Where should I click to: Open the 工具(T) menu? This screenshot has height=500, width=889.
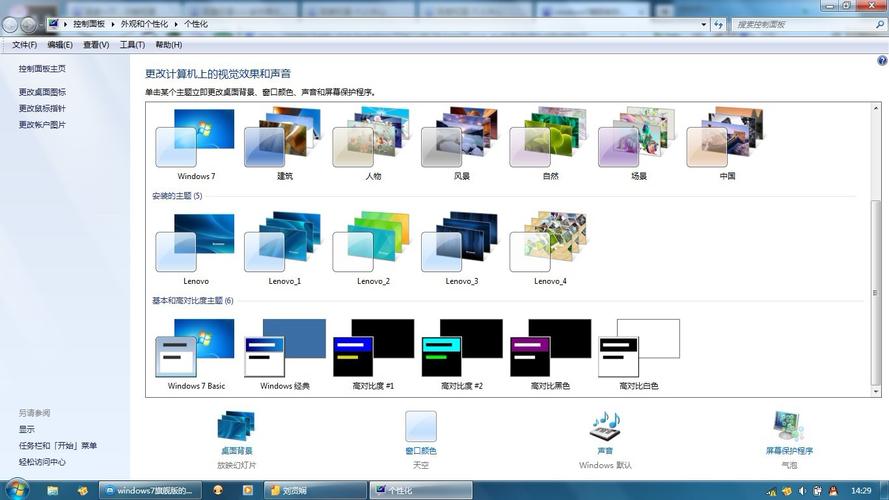(x=132, y=45)
